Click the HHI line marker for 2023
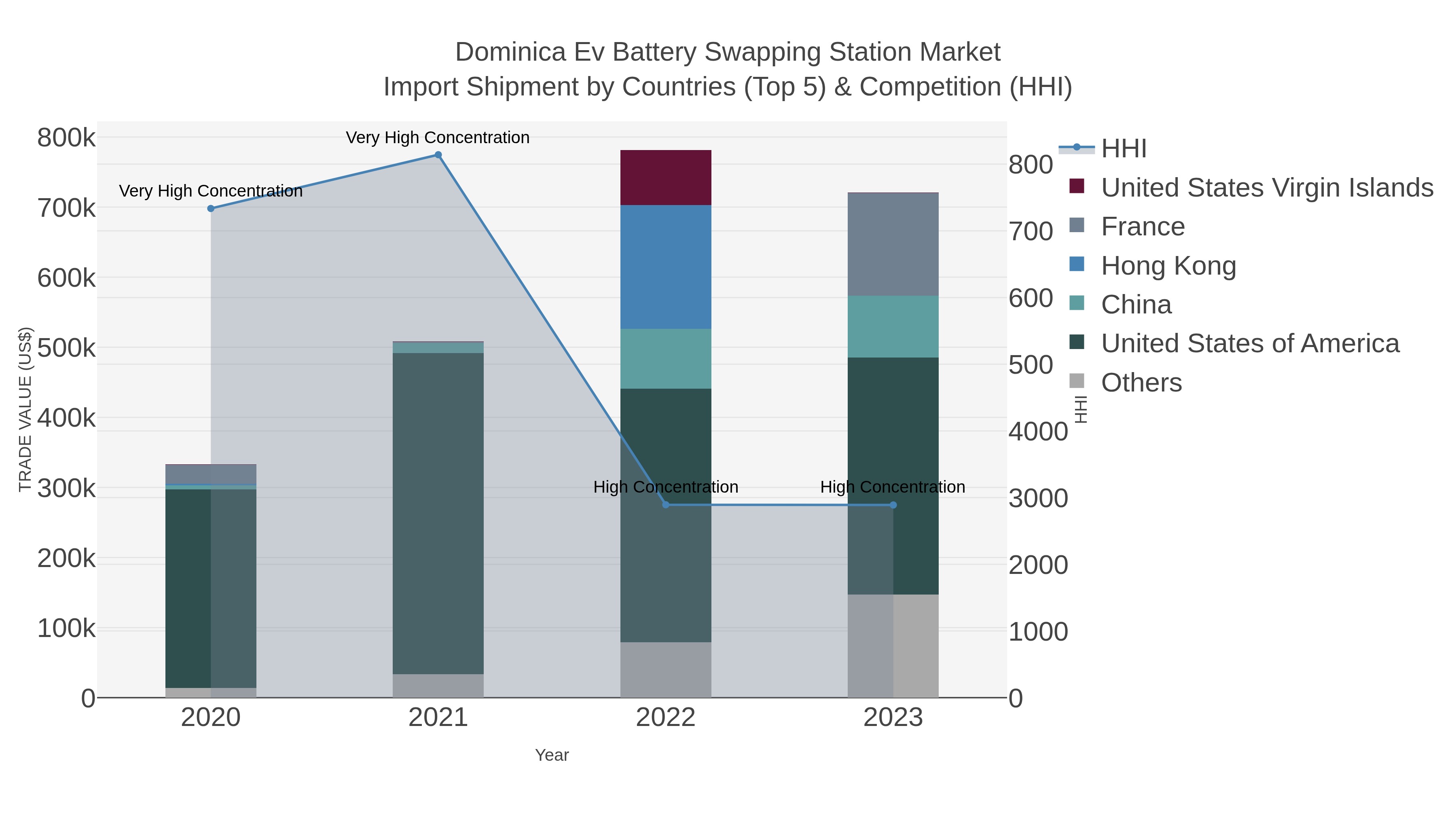This screenshot has width=1456, height=819. 893,505
